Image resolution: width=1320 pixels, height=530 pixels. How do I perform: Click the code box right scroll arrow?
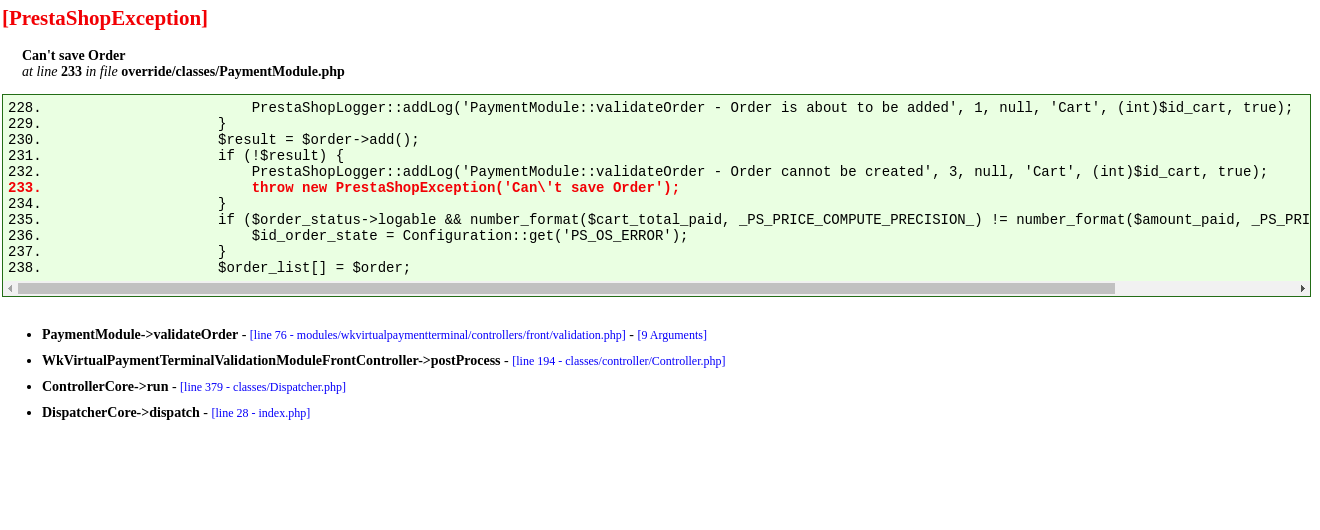[1302, 288]
